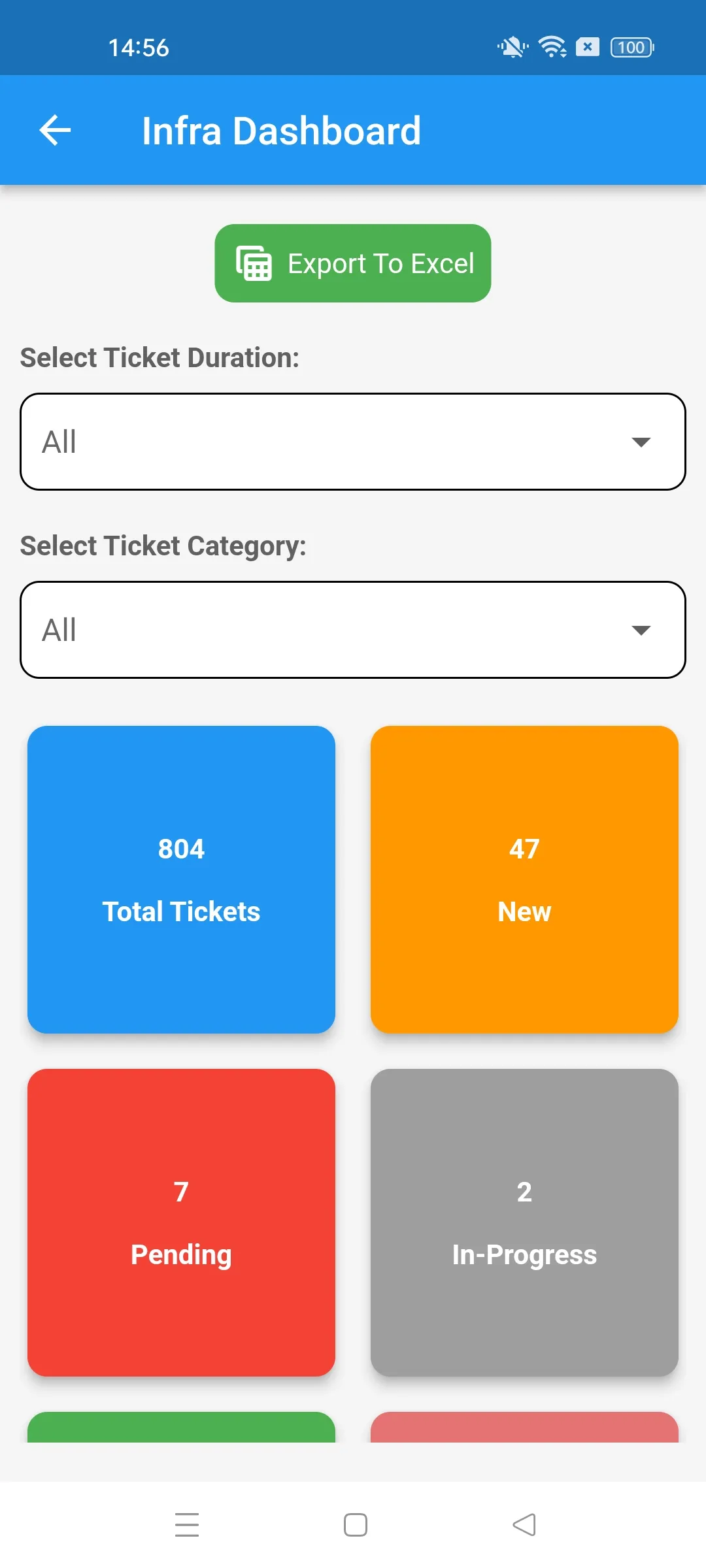Open the orange New tickets card

524,879
